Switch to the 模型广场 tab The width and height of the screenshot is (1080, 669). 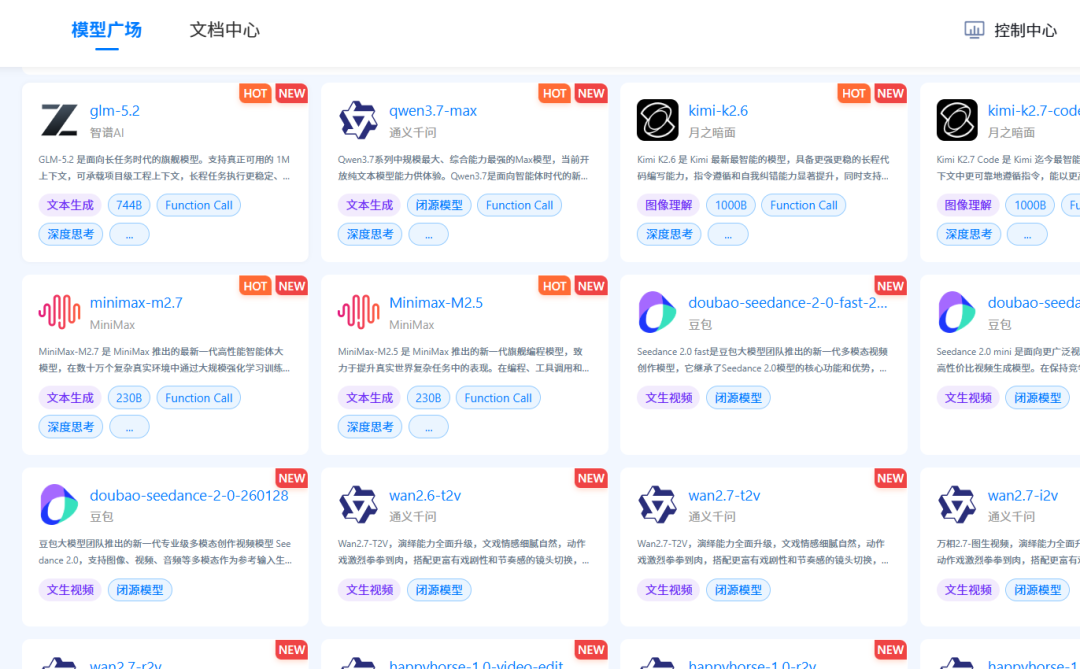coord(107,30)
